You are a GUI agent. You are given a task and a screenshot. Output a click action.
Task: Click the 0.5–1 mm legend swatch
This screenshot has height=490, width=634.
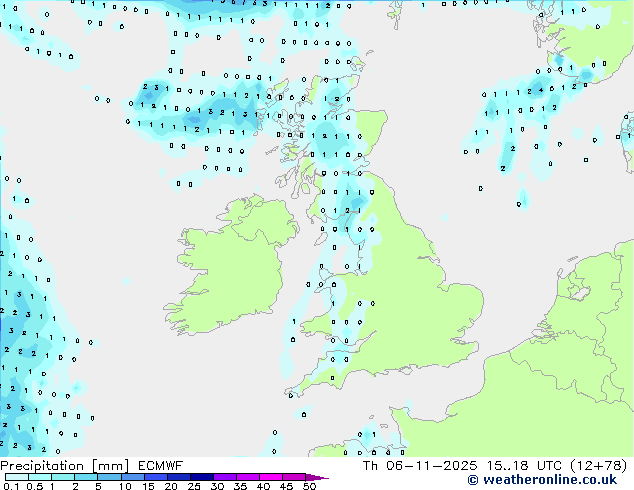40,477
